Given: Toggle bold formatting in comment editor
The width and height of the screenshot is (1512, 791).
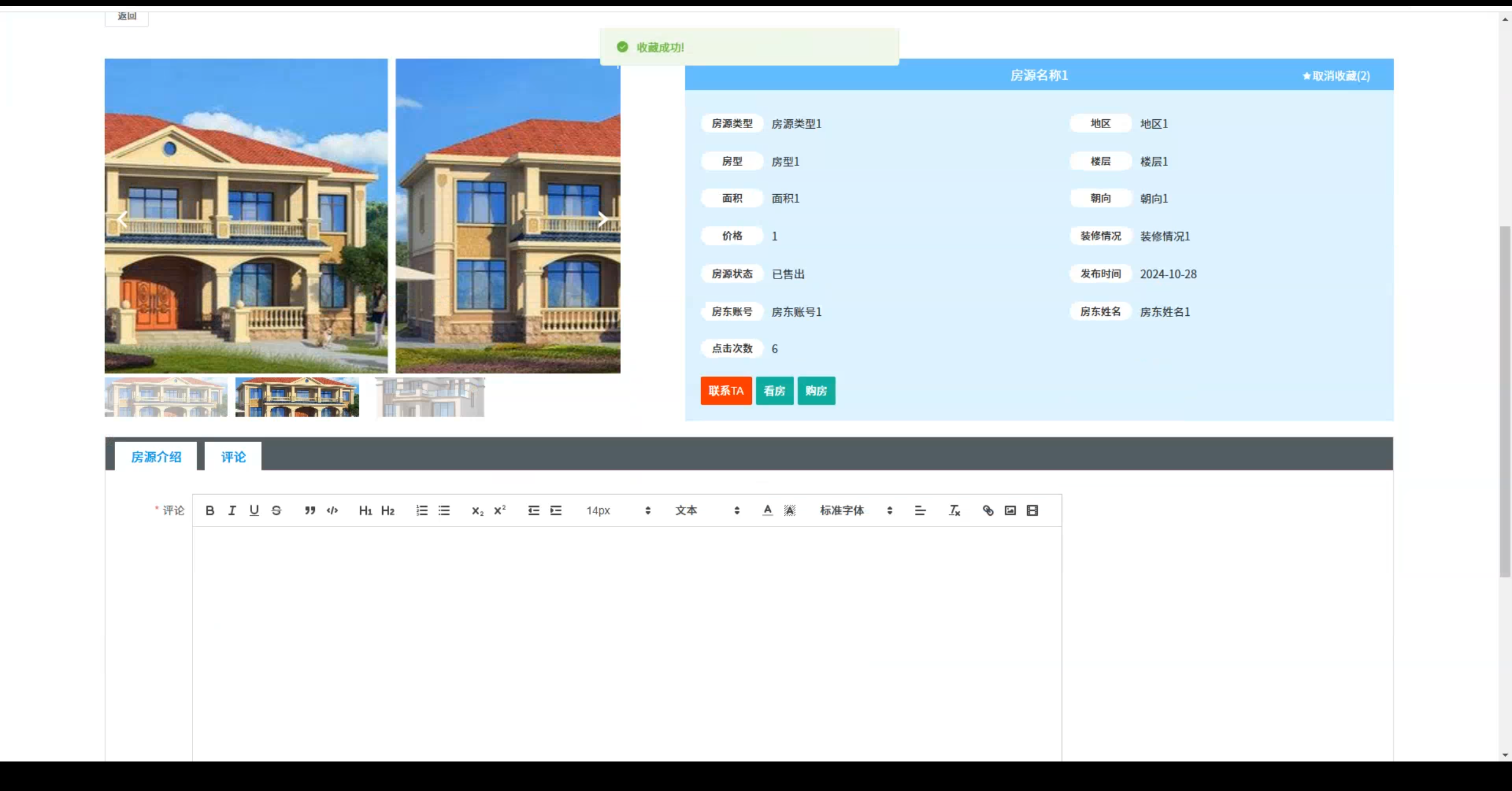Looking at the screenshot, I should [210, 511].
